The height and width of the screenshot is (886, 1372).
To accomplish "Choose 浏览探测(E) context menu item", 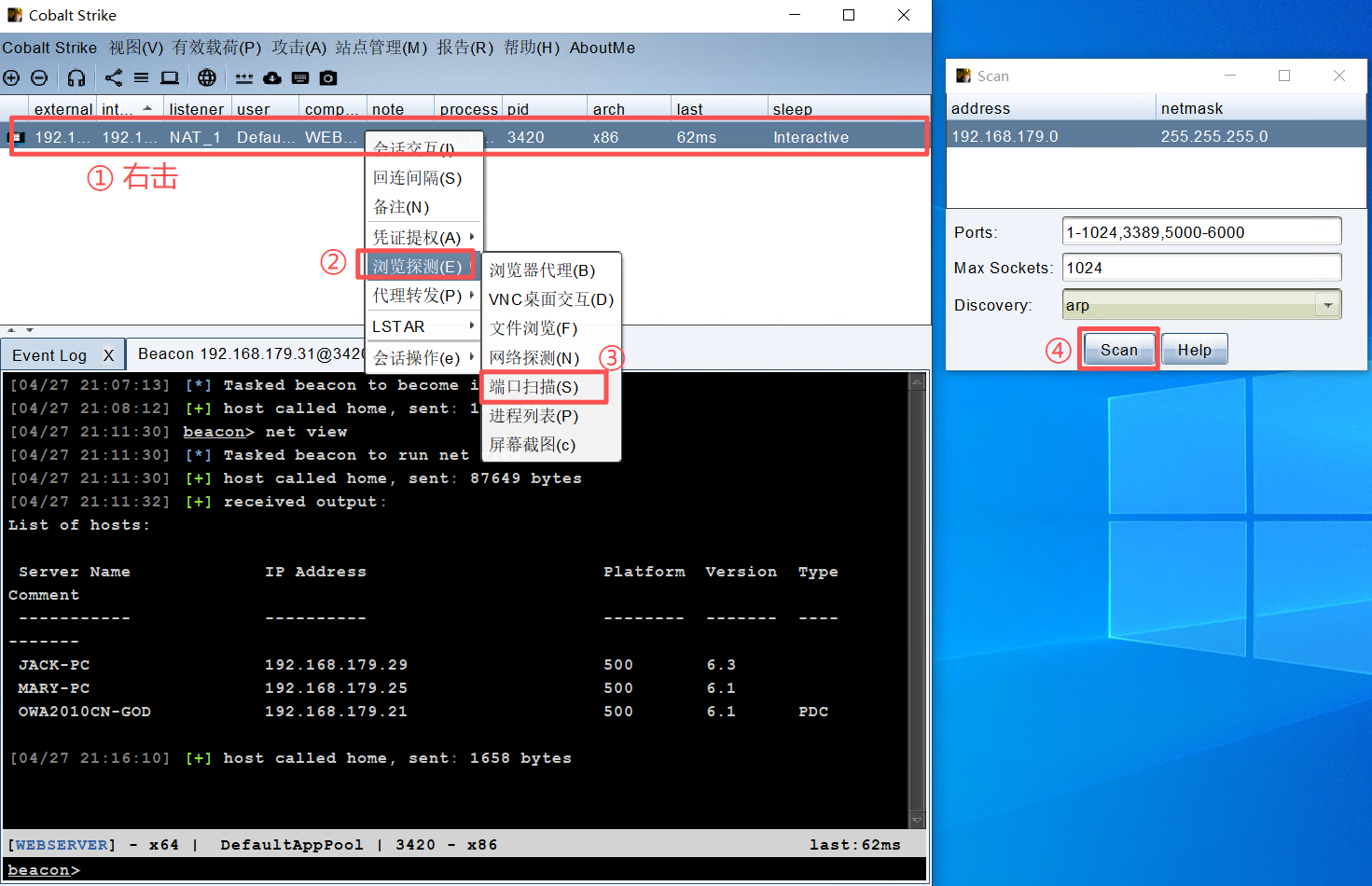I will (x=417, y=266).
